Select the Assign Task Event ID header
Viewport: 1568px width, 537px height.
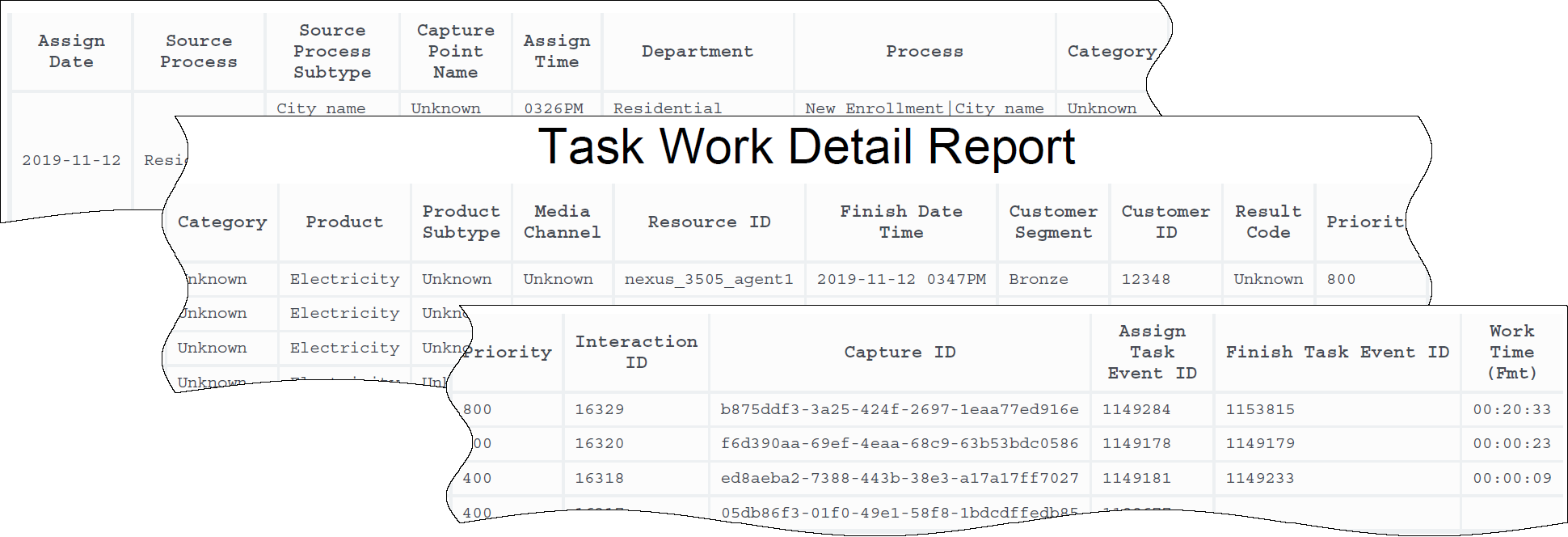(x=1152, y=352)
